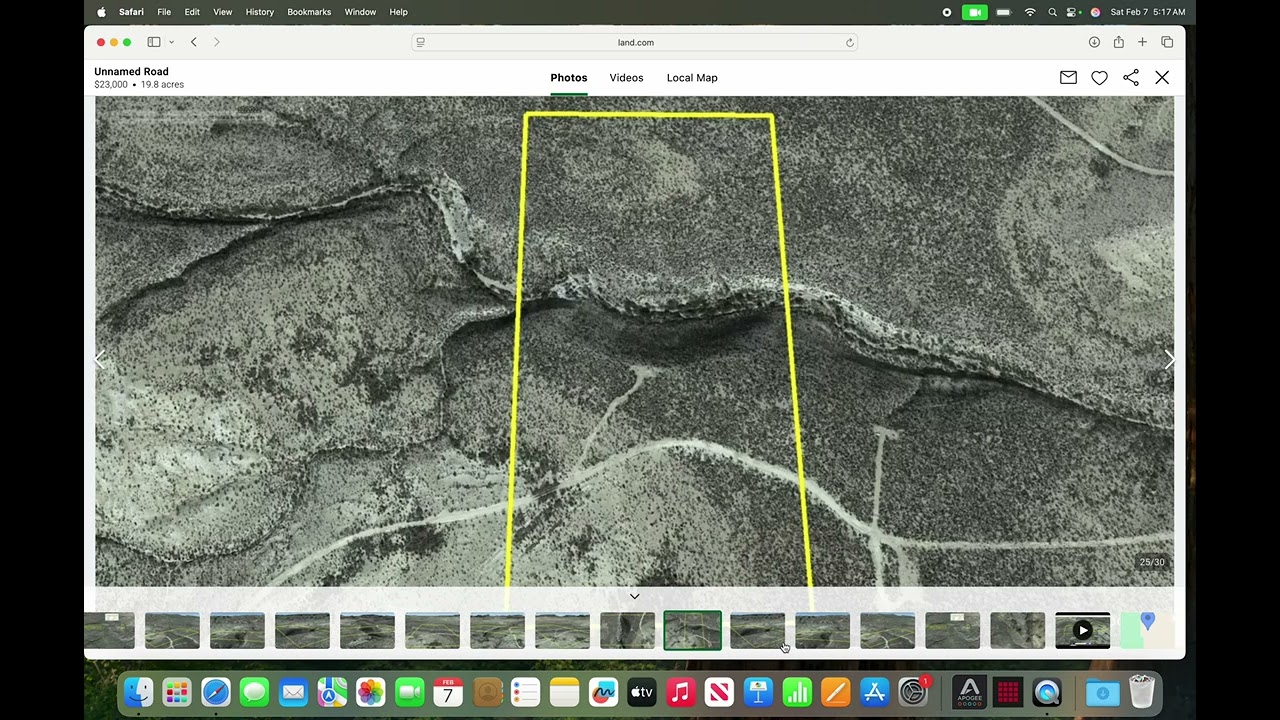Click the screen recording menu bar icon
Screen dimensions: 1280x720
tap(947, 12)
